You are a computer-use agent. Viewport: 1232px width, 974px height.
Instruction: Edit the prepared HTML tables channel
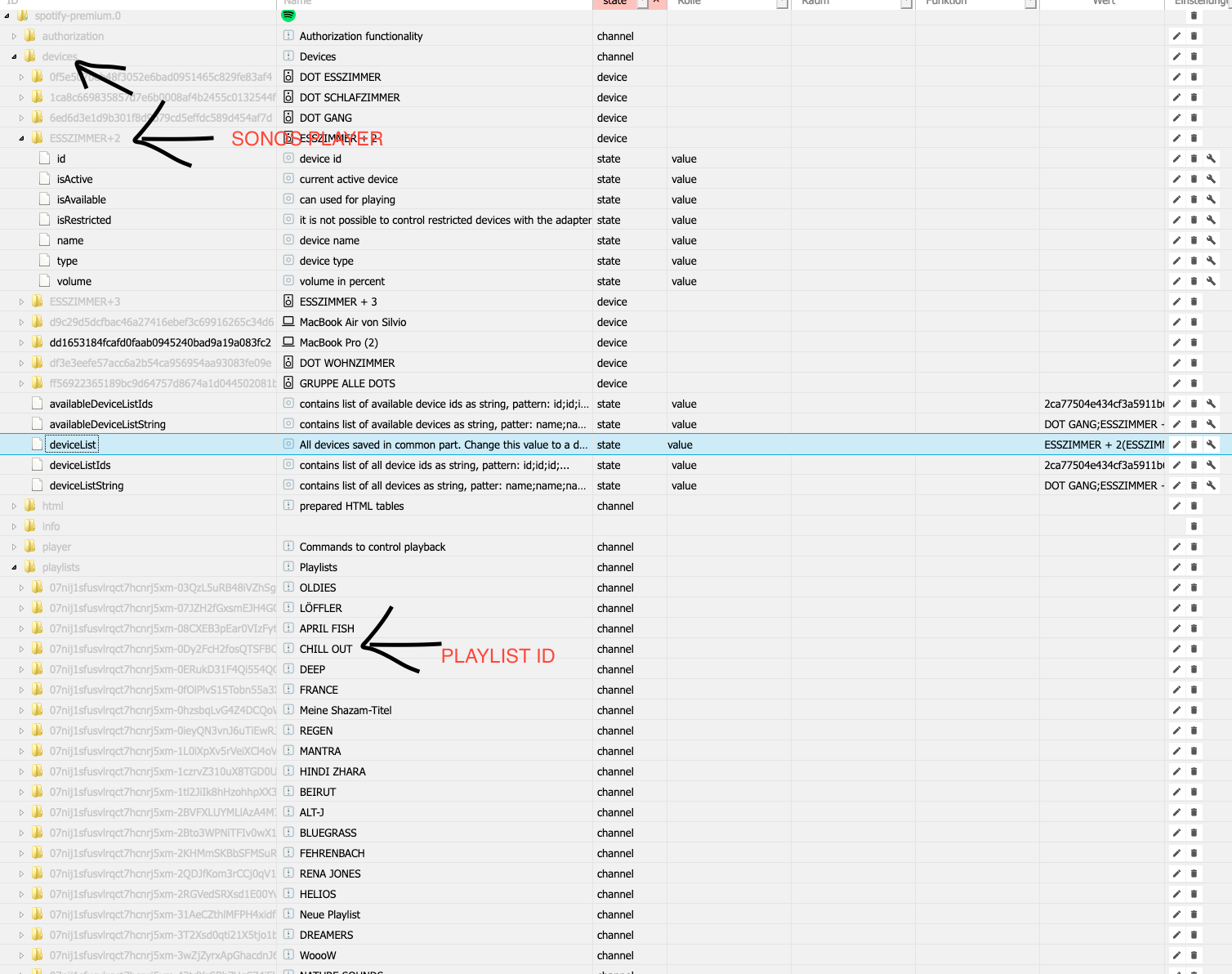point(1176,506)
